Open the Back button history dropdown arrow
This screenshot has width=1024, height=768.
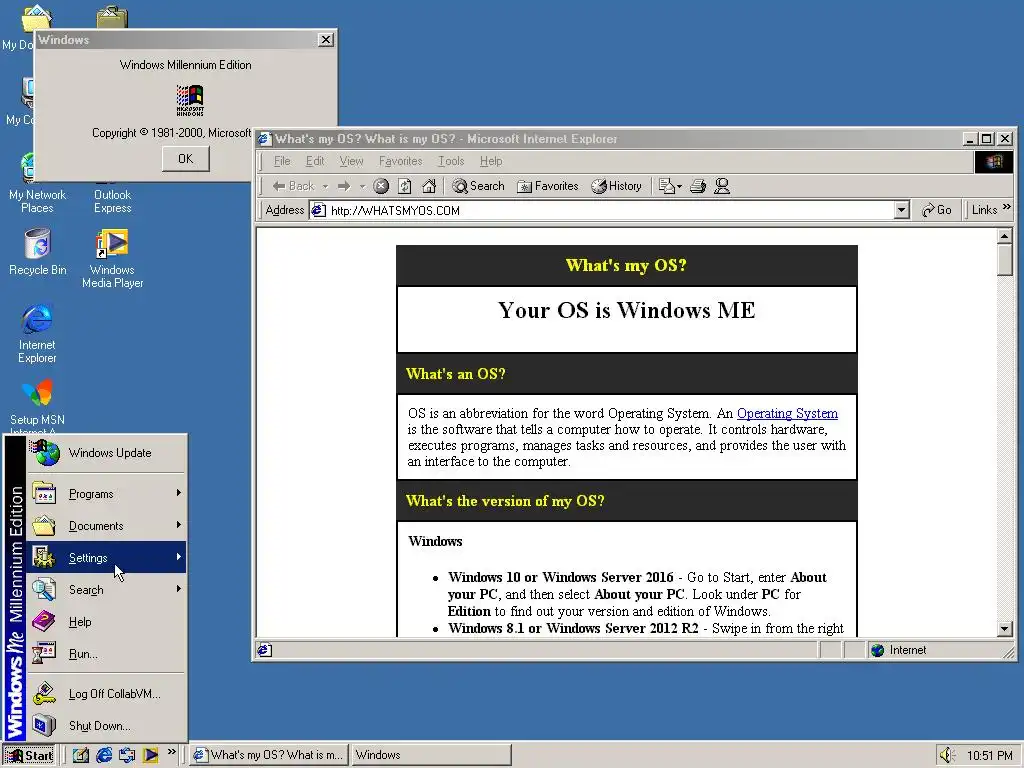pyautogui.click(x=325, y=186)
